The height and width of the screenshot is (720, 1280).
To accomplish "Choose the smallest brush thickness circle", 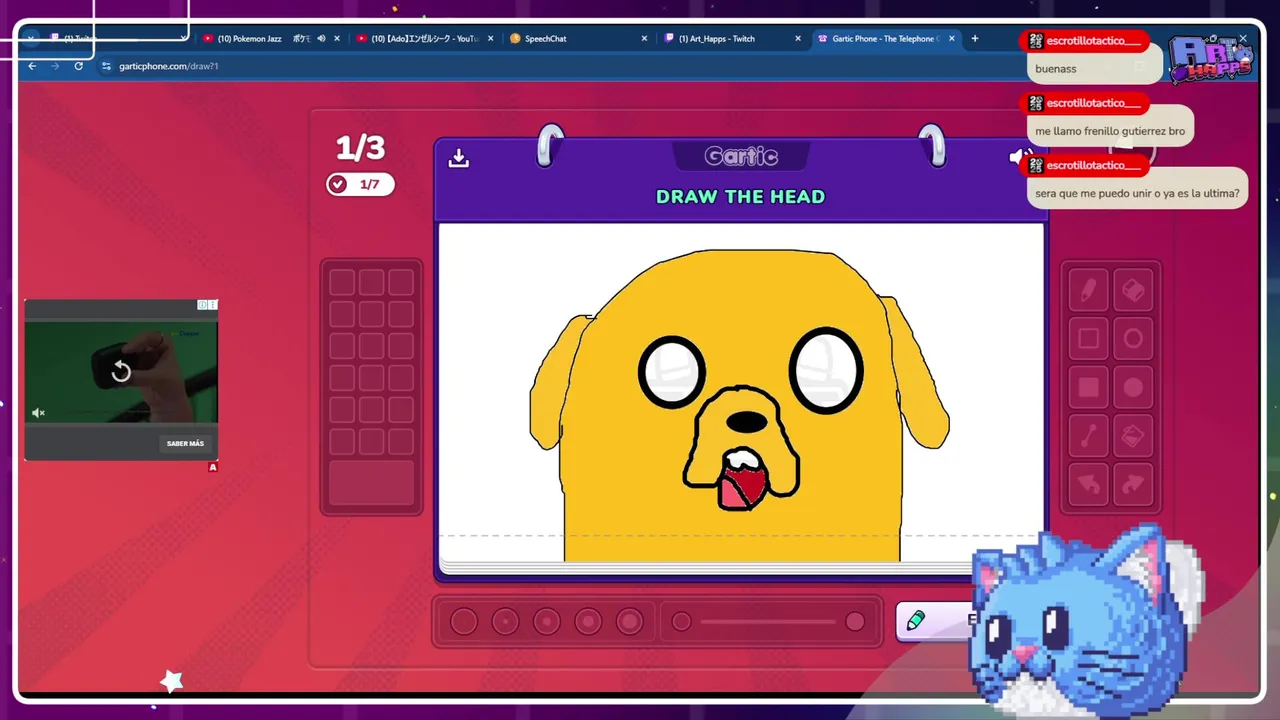I will (464, 622).
